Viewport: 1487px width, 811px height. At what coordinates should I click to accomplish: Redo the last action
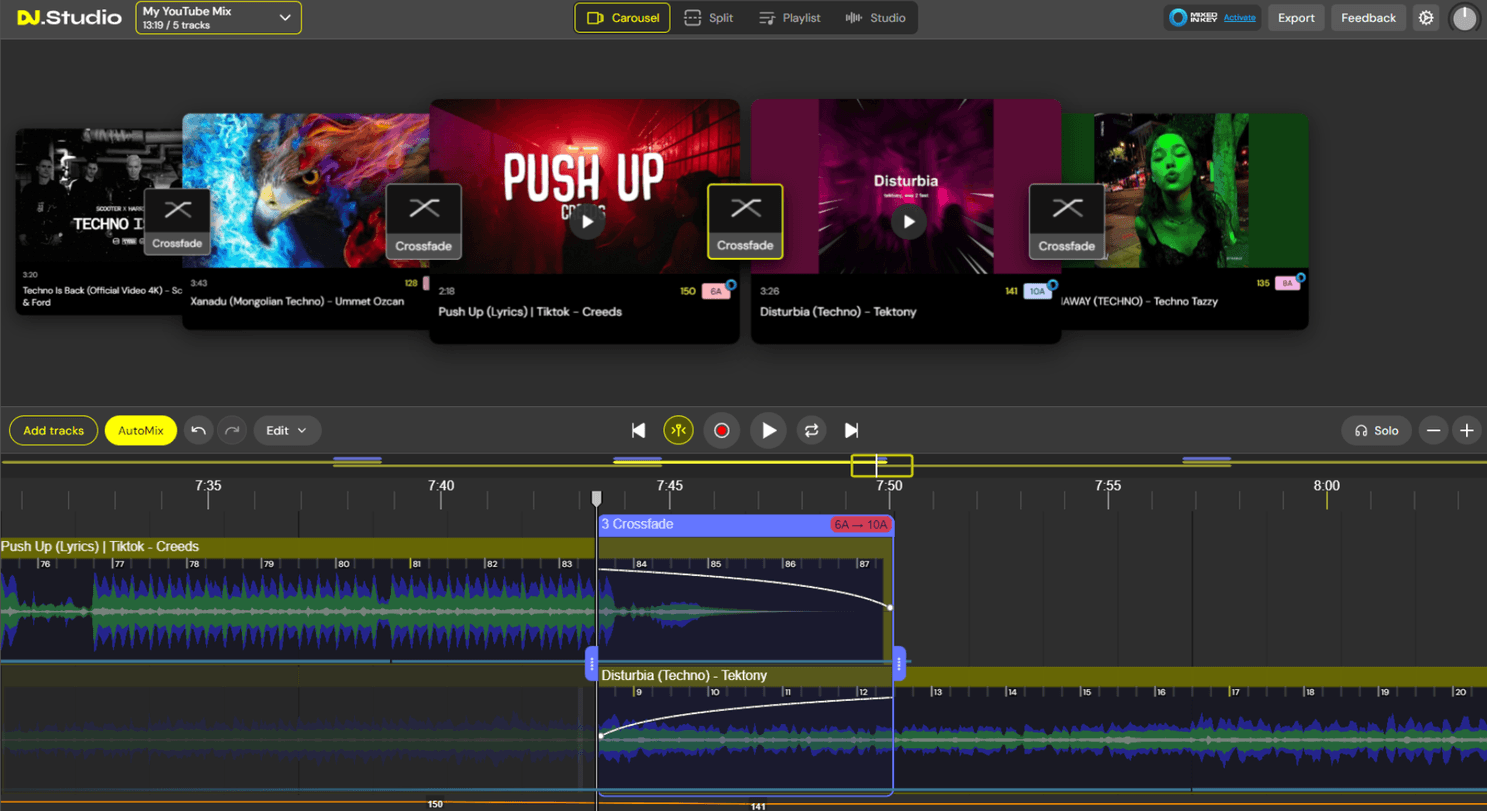232,430
